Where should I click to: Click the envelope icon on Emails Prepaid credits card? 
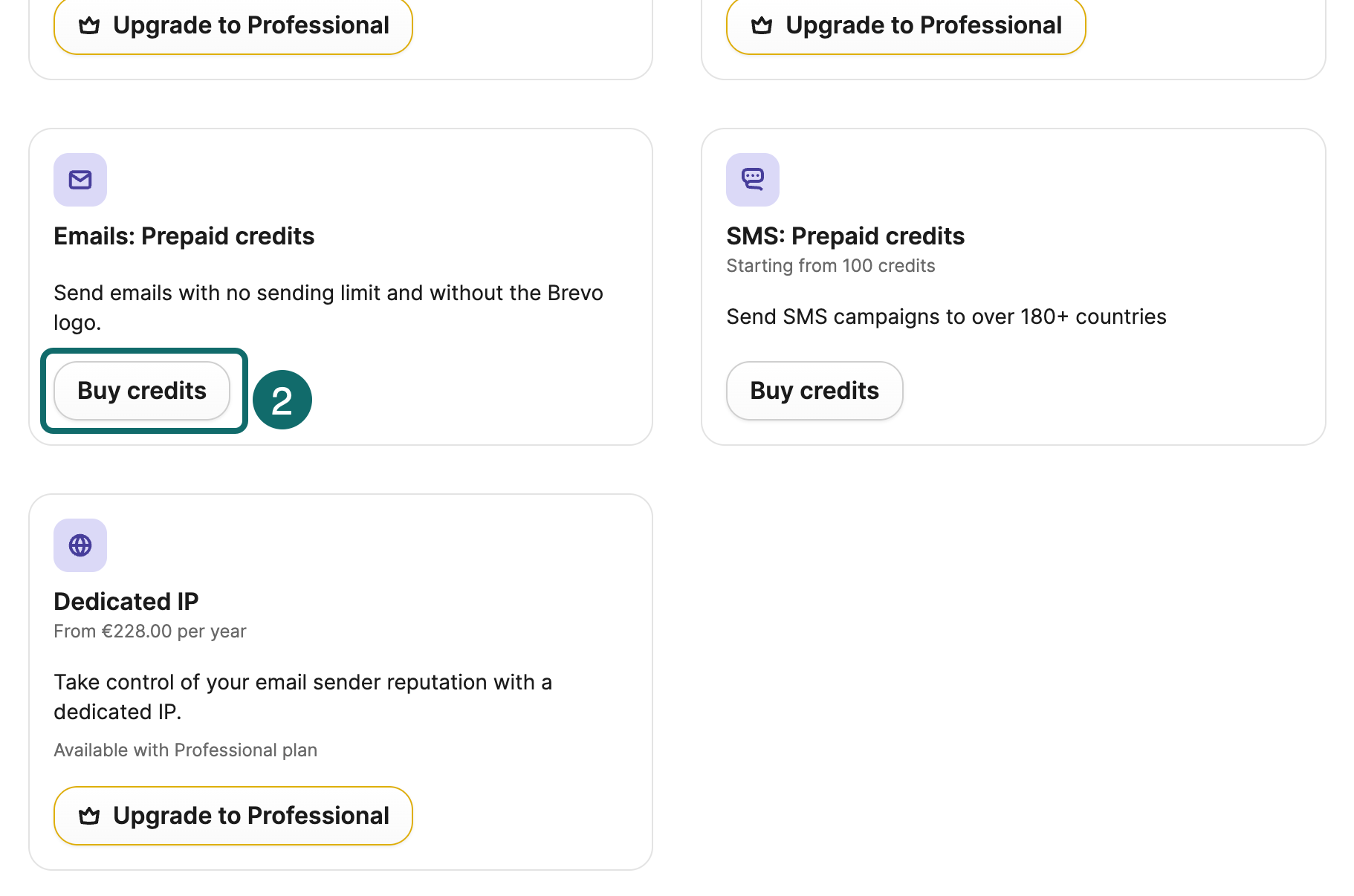80,179
